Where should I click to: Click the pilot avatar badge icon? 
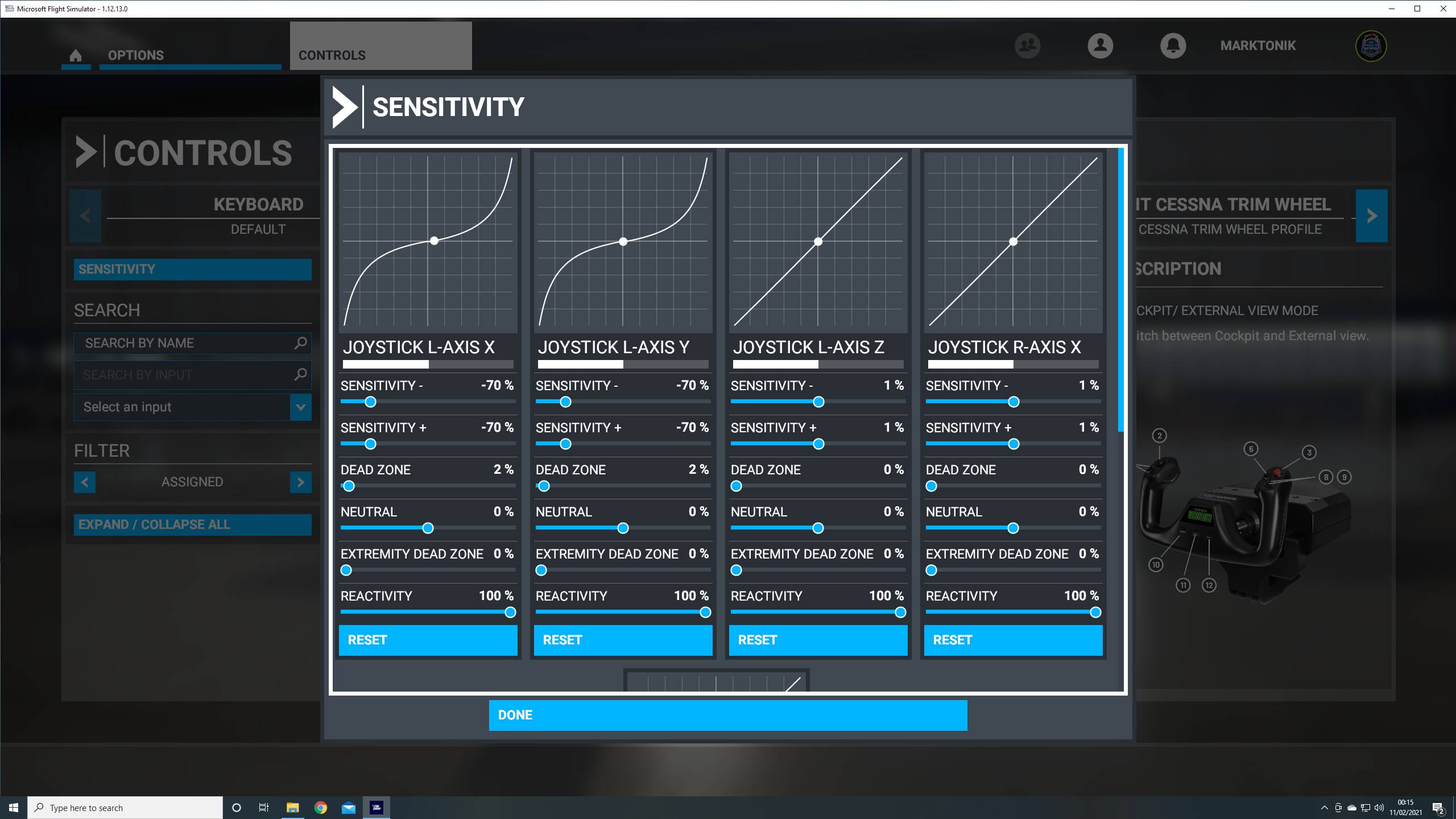tap(1371, 45)
